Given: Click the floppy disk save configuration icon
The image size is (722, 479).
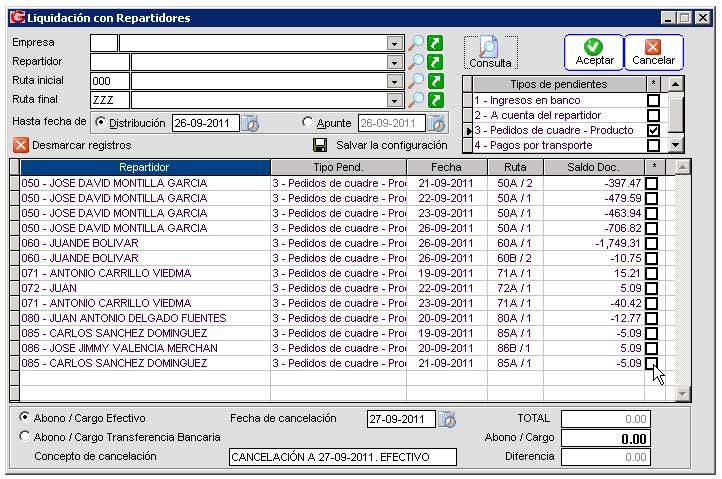Looking at the screenshot, I should pos(320,145).
